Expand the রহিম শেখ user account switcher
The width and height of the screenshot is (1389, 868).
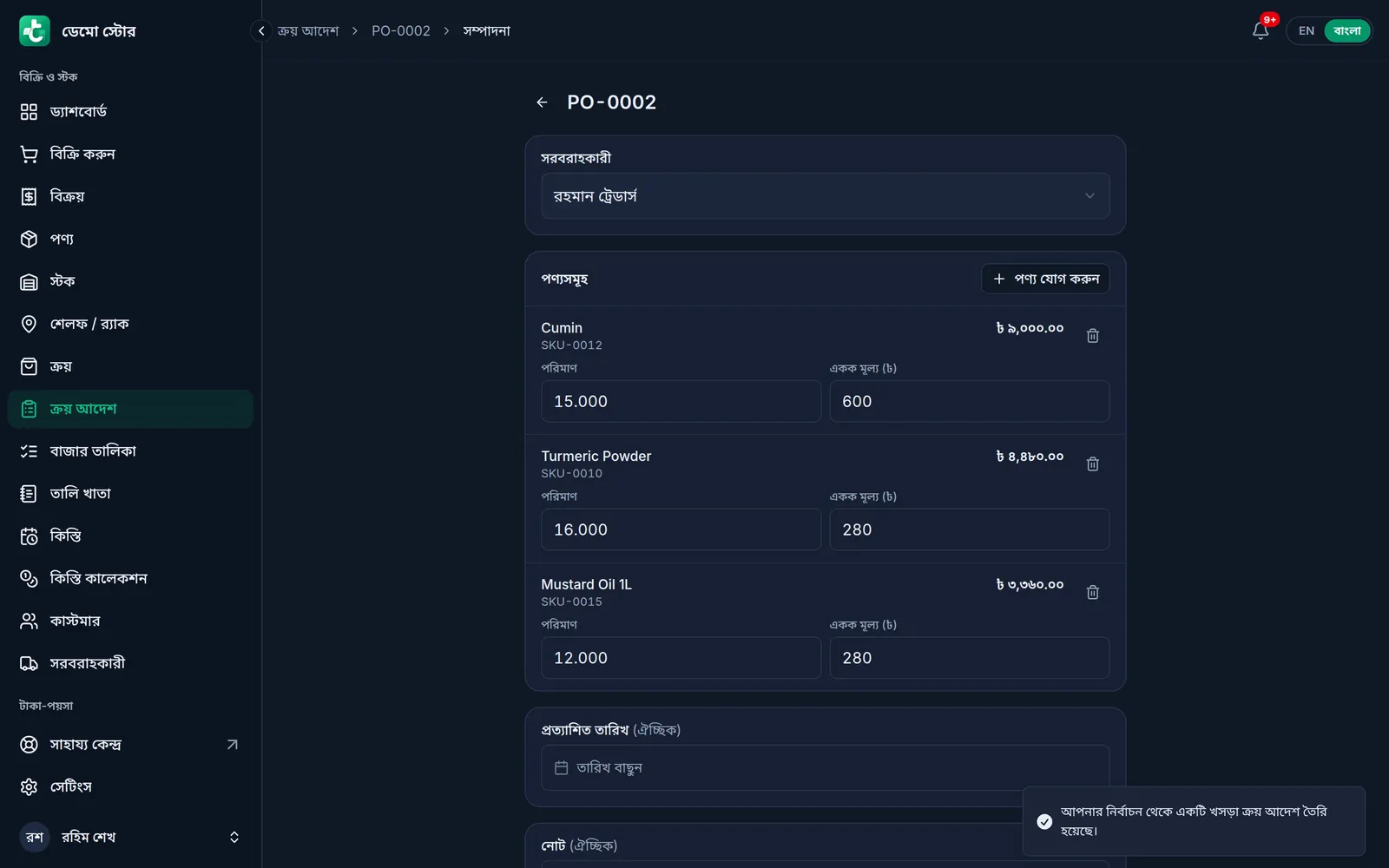coord(130,837)
